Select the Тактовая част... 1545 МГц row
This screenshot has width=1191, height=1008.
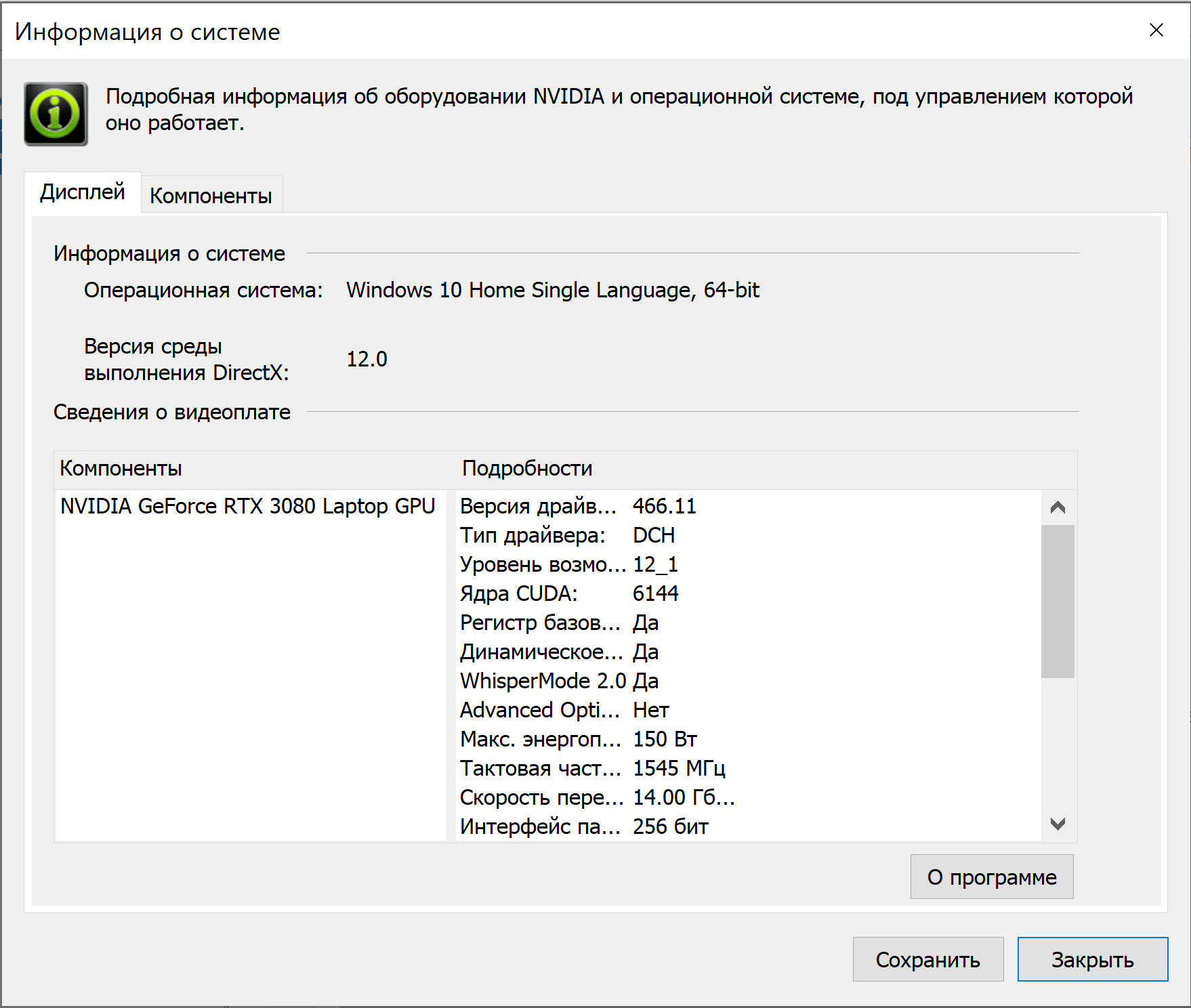point(749,768)
